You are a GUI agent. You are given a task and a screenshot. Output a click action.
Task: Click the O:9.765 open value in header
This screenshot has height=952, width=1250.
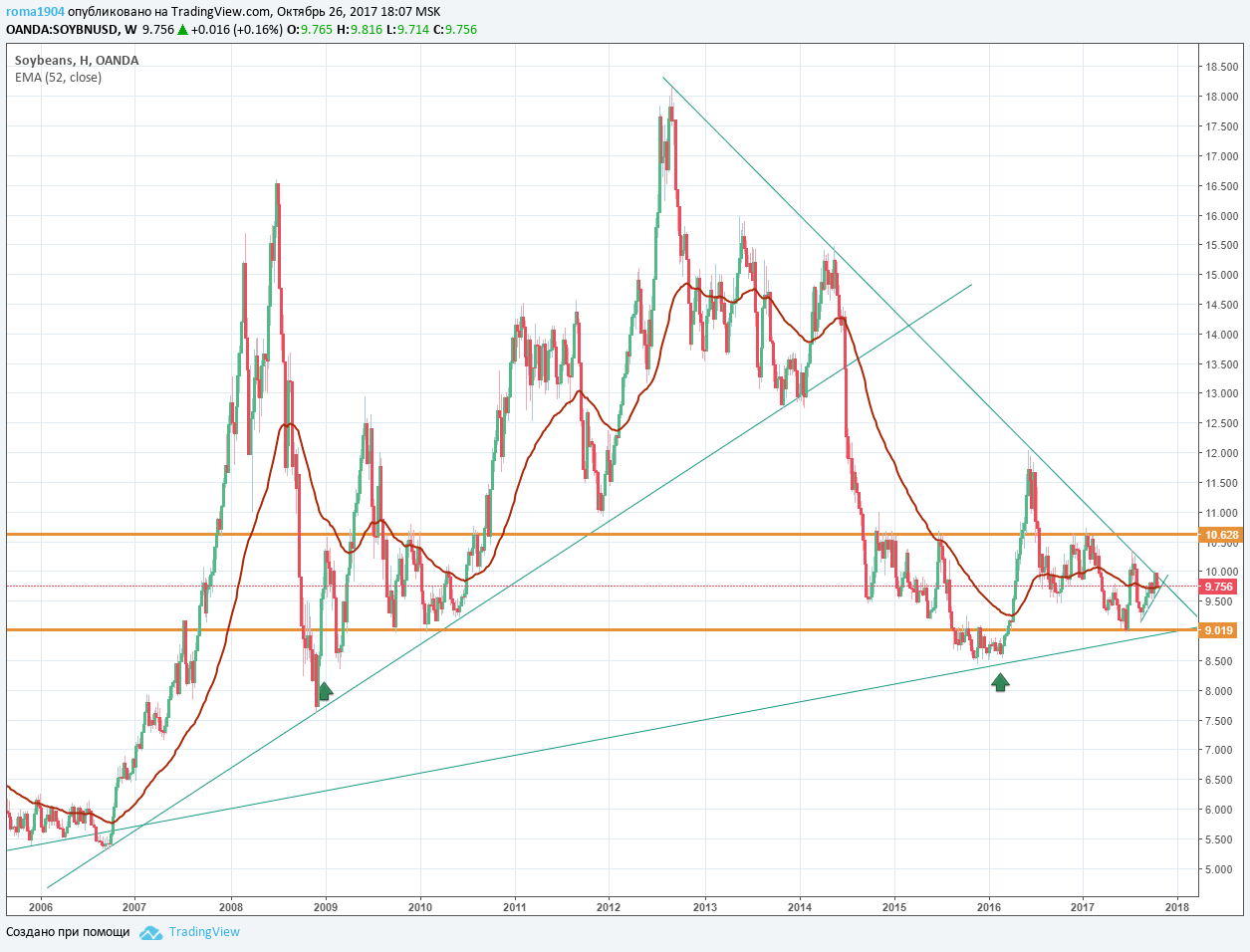tap(310, 30)
